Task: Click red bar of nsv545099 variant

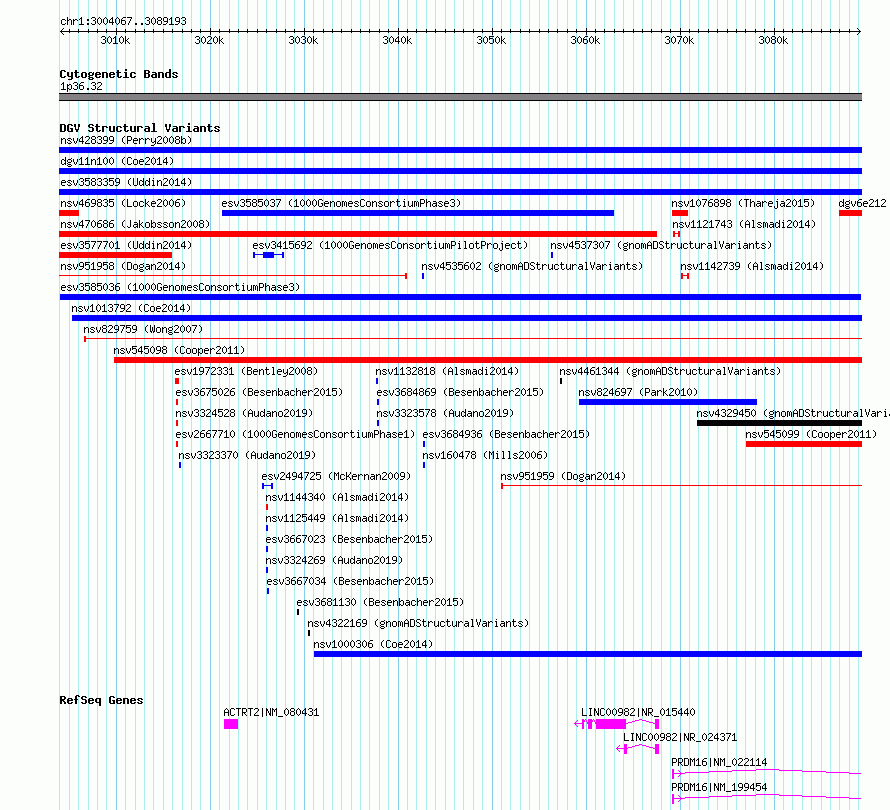Action: pos(804,444)
